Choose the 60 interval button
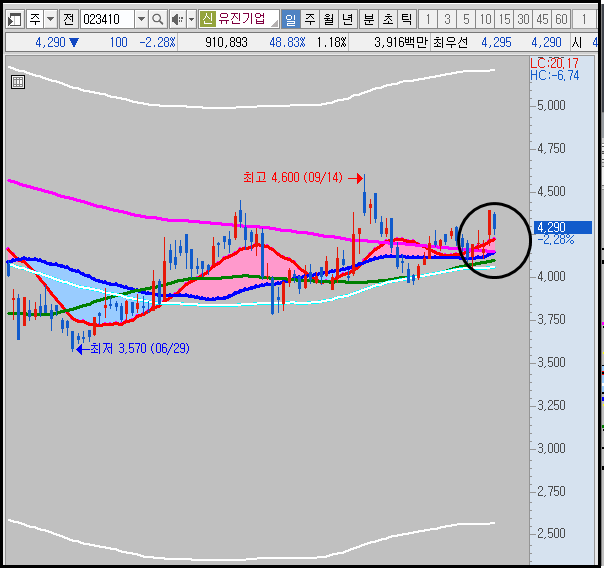Viewport: 604px width, 568px height. click(x=561, y=19)
